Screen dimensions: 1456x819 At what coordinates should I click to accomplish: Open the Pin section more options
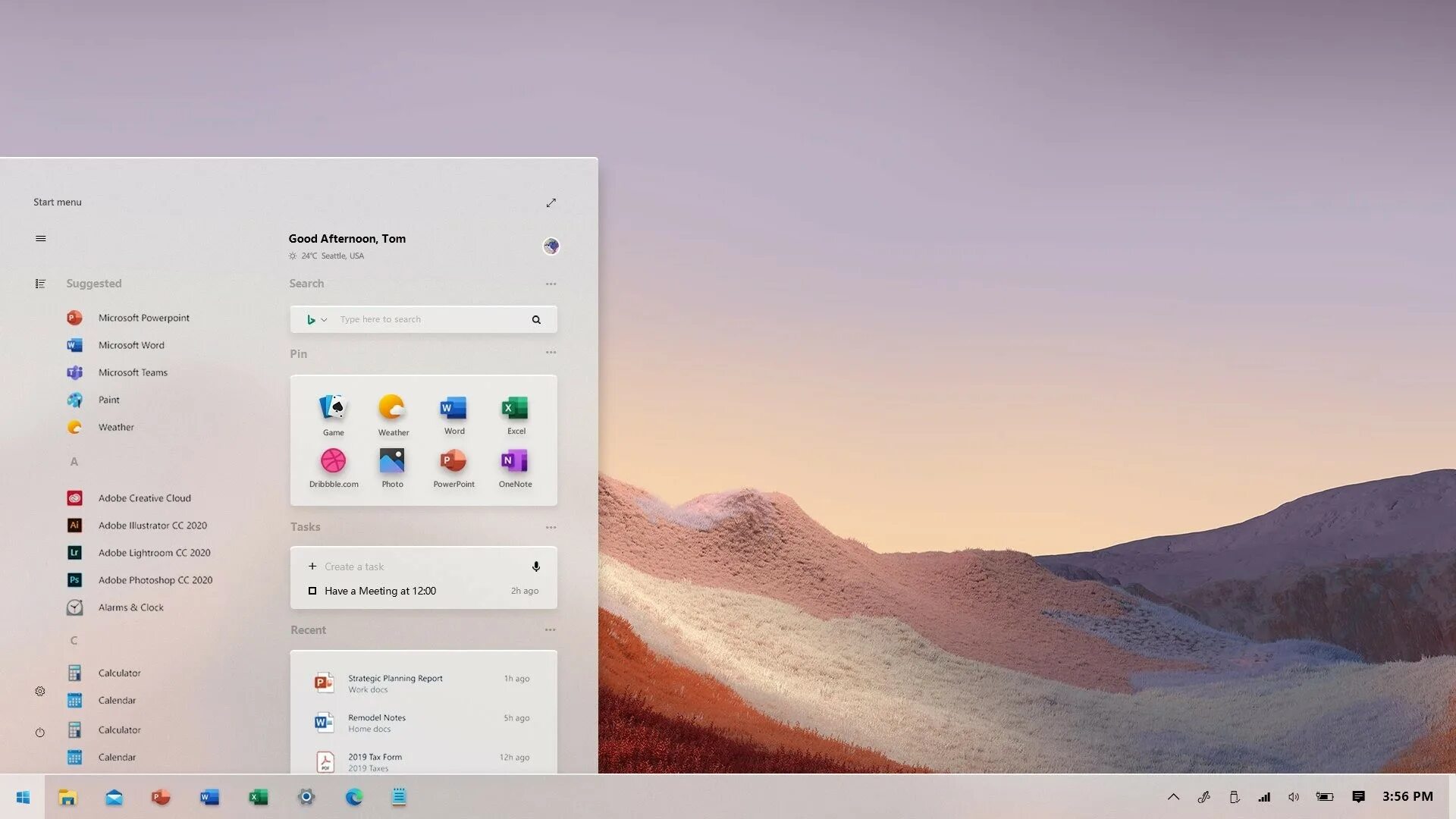click(551, 353)
